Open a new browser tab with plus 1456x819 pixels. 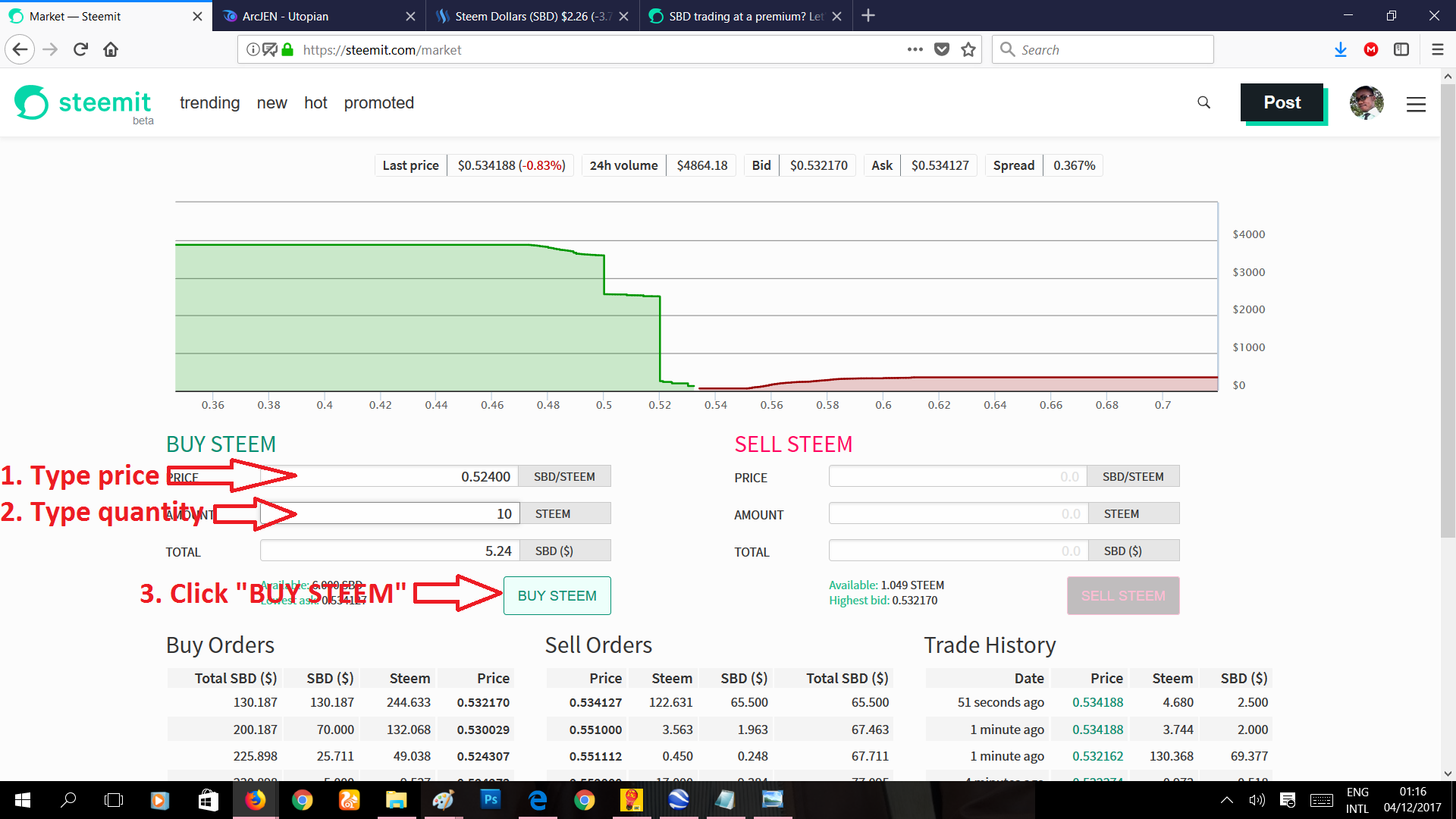coord(868,16)
